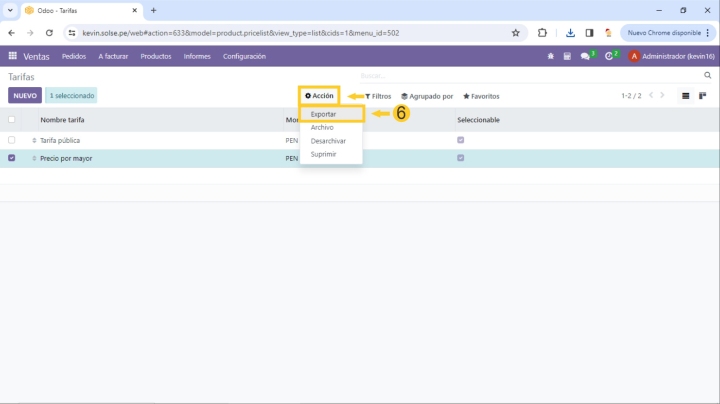The width and height of the screenshot is (720, 404).
Task: Open the messages chat icon
Action: tap(586, 56)
